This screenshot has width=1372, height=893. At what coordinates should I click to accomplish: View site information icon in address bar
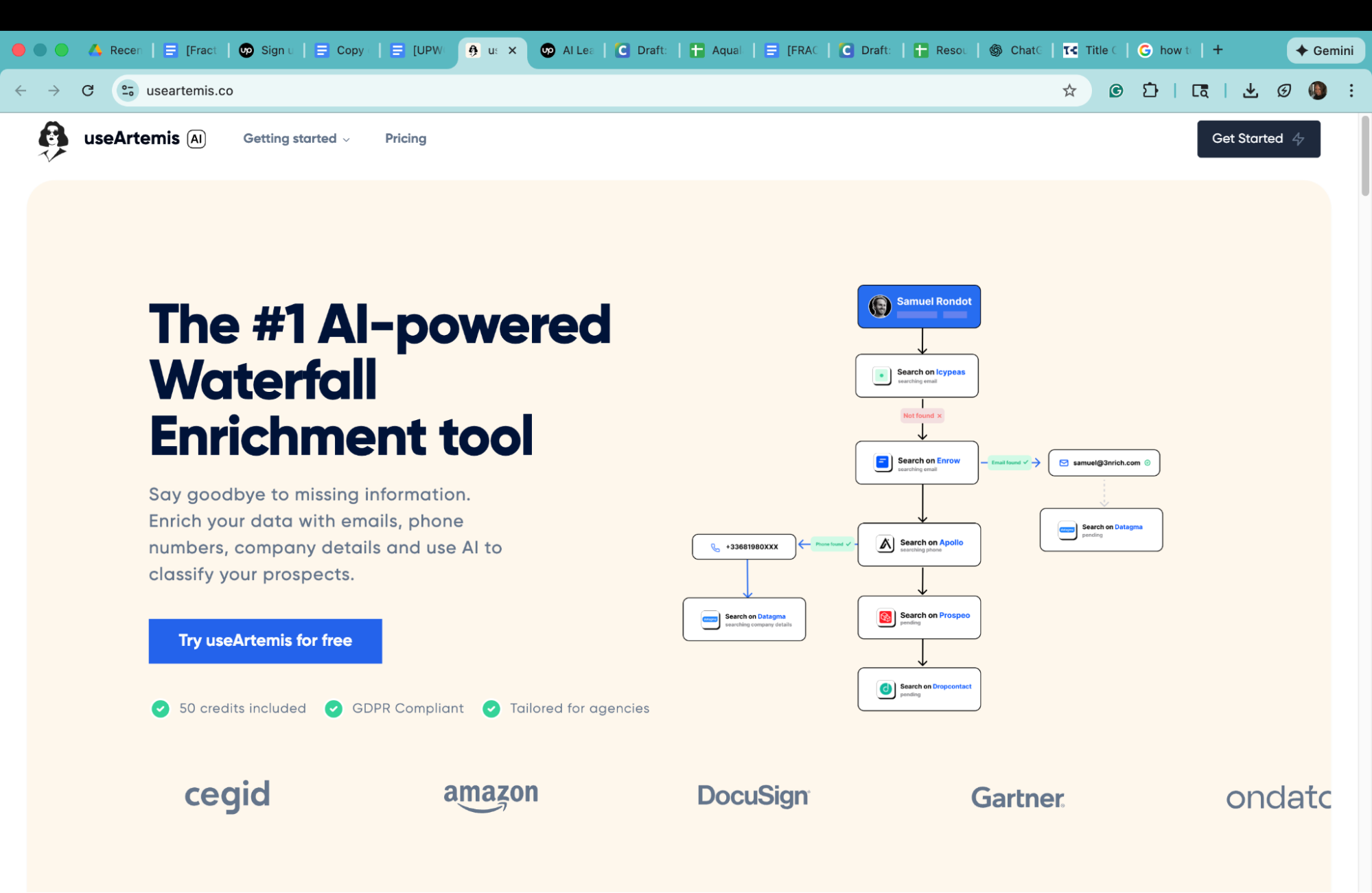coord(128,91)
